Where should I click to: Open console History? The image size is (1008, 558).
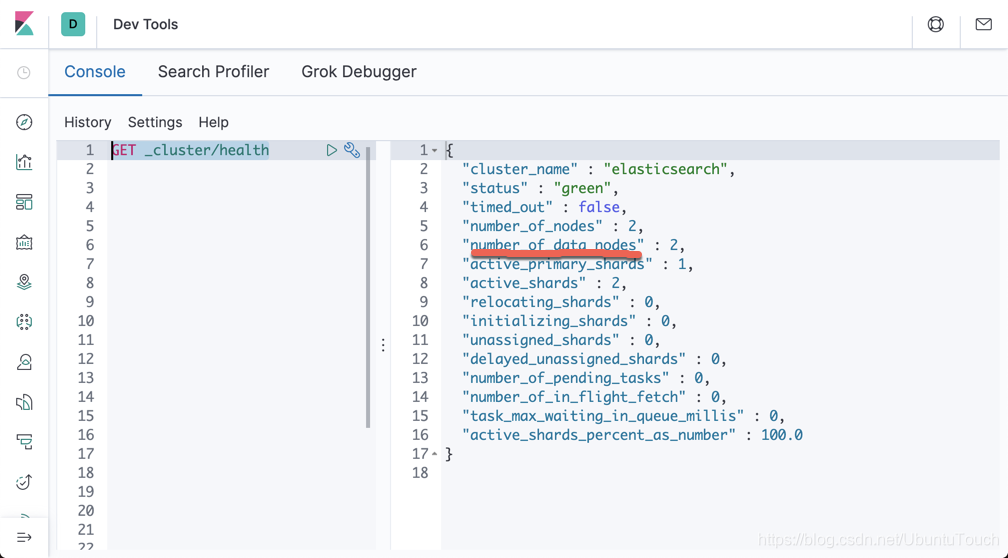pos(87,122)
